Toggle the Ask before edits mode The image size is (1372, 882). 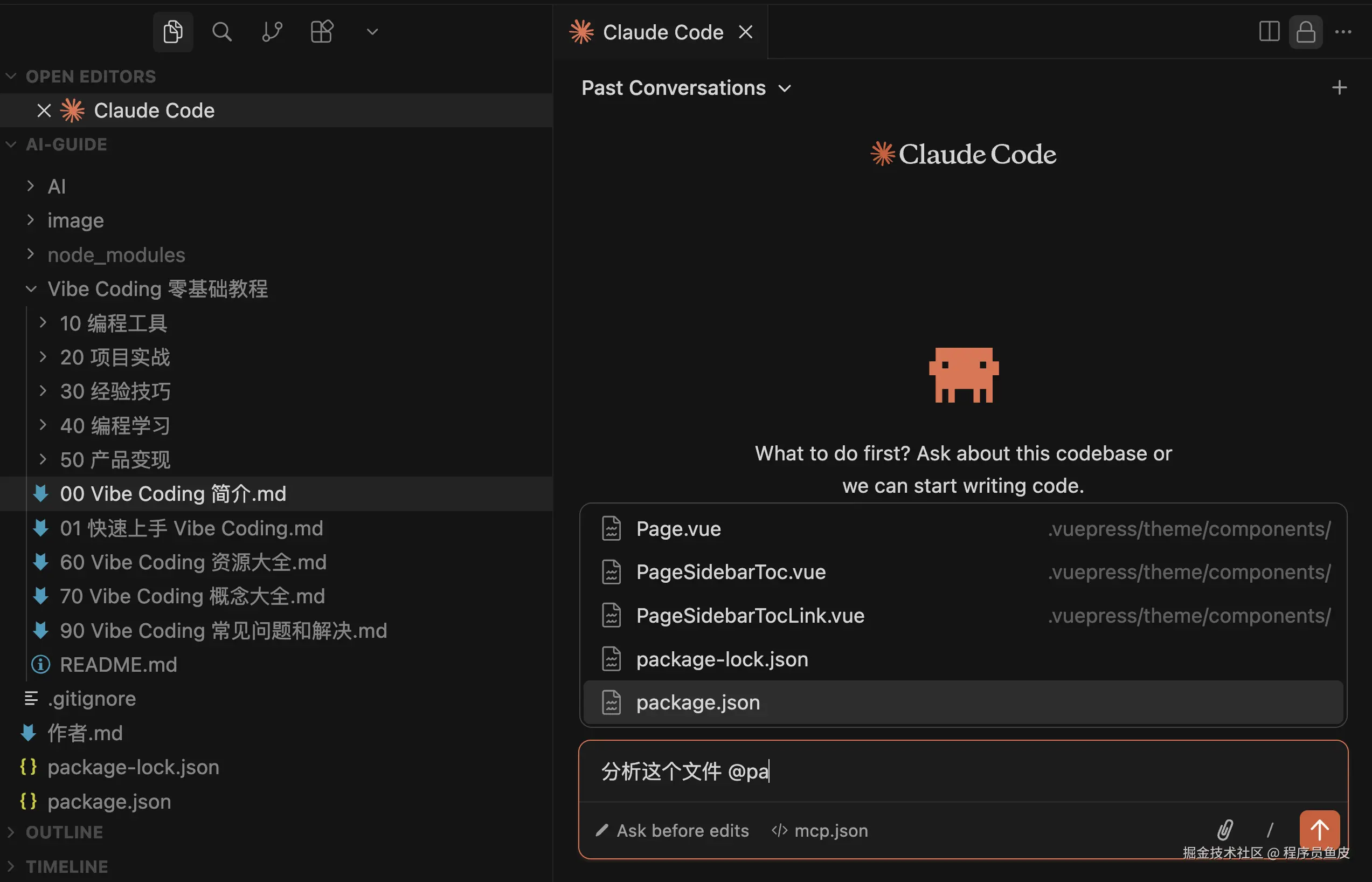(672, 830)
